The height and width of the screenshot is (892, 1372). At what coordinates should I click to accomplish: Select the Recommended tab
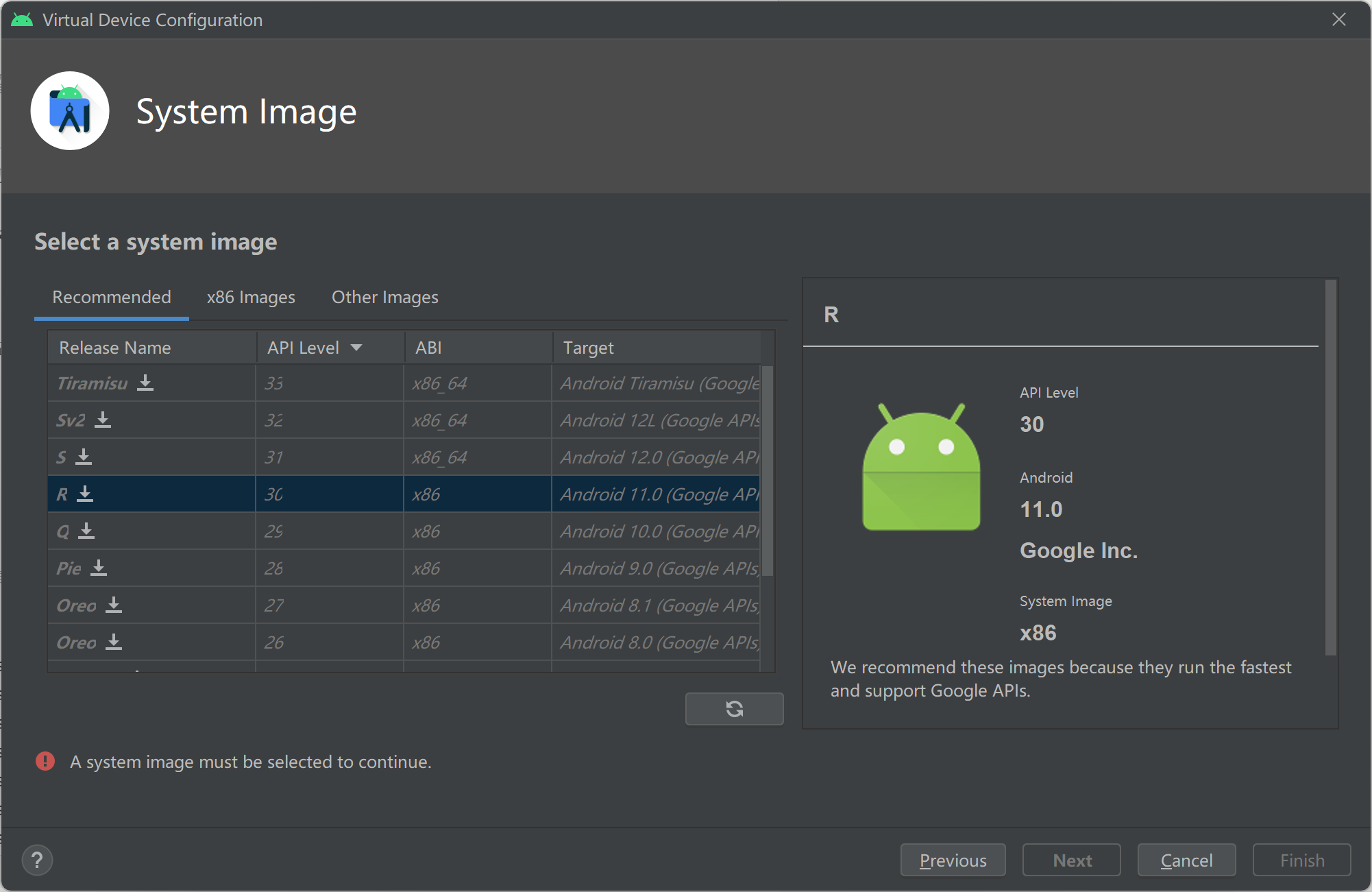(112, 297)
